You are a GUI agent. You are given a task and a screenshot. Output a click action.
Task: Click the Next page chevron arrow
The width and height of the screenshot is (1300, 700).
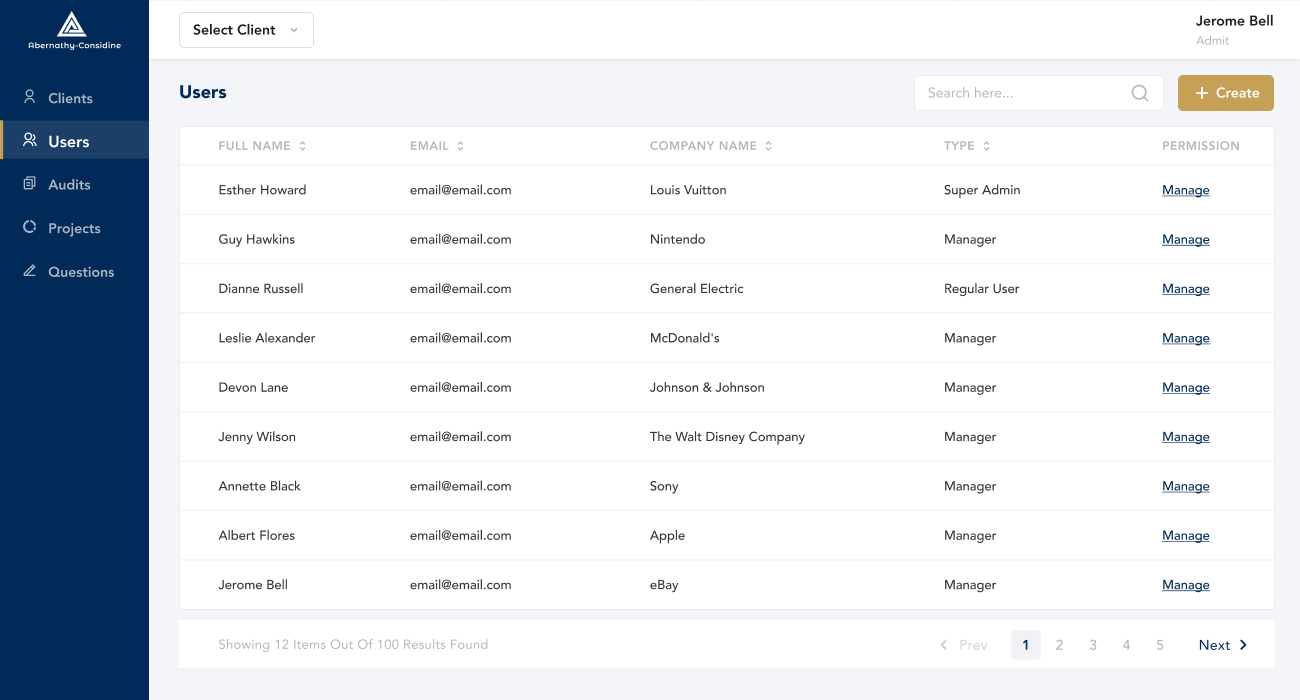coord(1243,645)
